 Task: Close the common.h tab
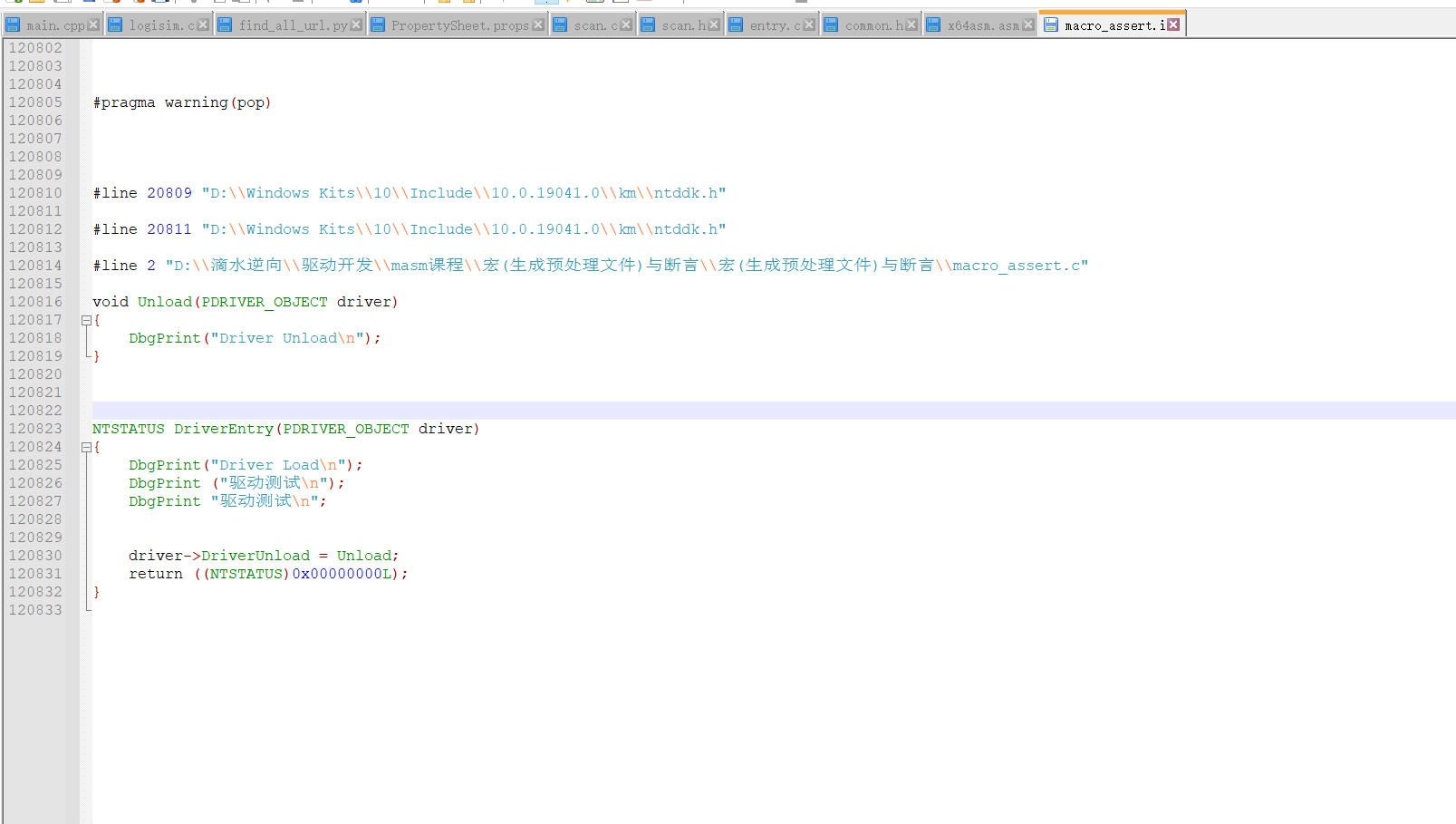(911, 24)
